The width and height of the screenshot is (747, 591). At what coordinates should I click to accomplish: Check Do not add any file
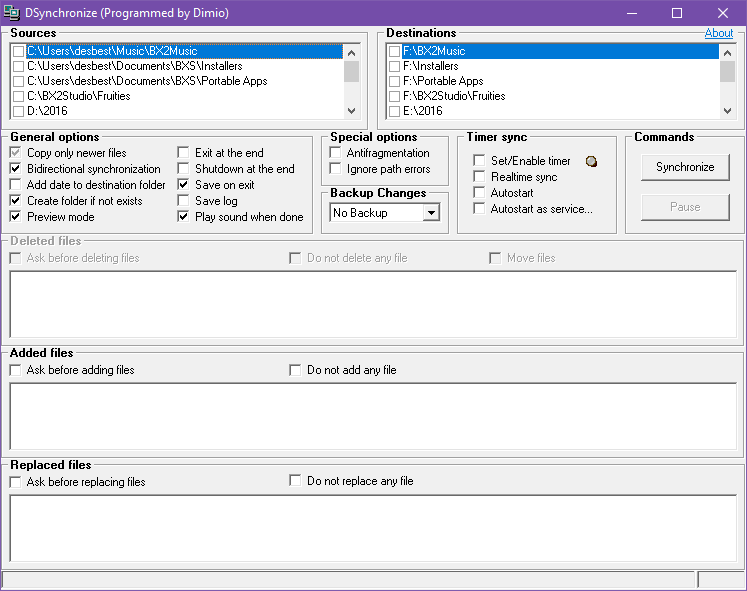coord(295,370)
